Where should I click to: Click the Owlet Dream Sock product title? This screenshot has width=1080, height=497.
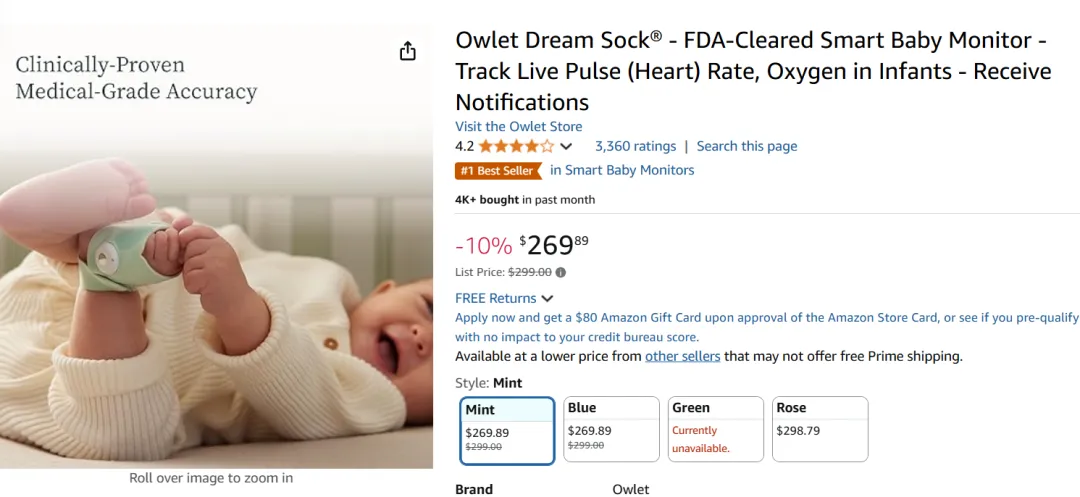click(x=754, y=72)
